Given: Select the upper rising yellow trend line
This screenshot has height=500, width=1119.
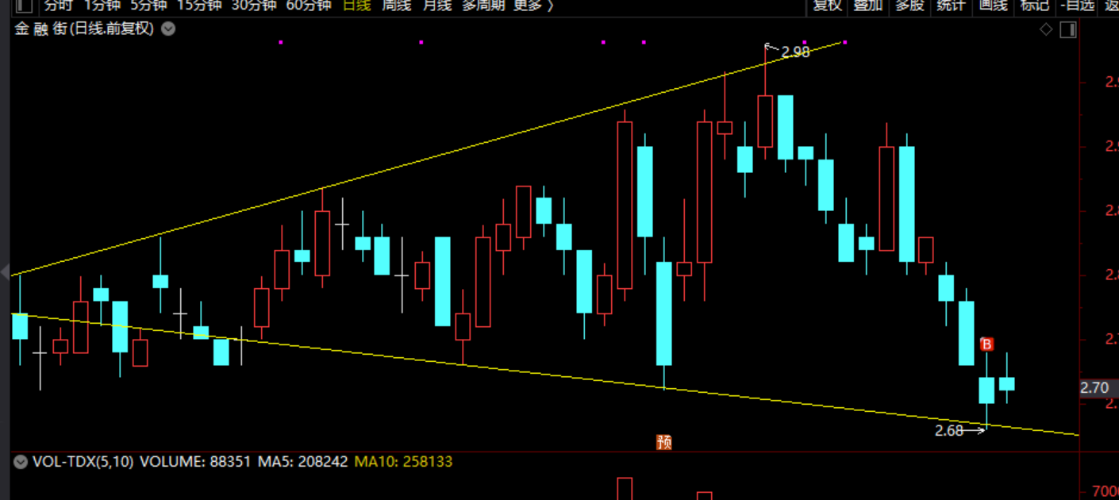Looking at the screenshot, I should coord(428,159).
